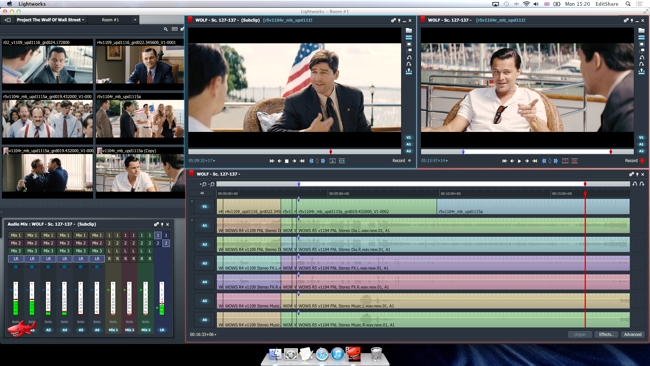The width and height of the screenshot is (650, 366).
Task: Select the r5v1104r_mb_upd1115a blue video clip
Action: [533, 206]
